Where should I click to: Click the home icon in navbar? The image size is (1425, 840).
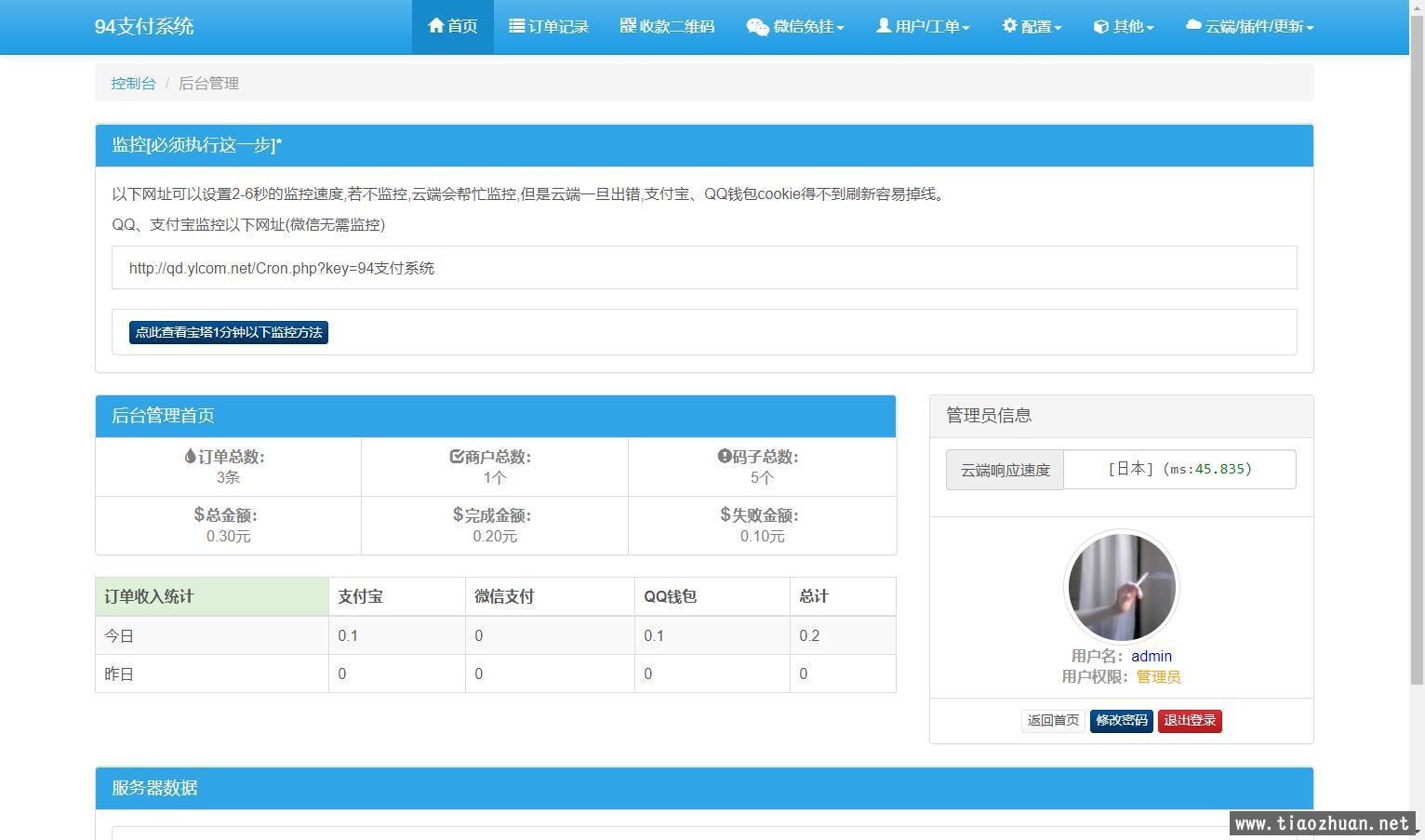tap(435, 26)
